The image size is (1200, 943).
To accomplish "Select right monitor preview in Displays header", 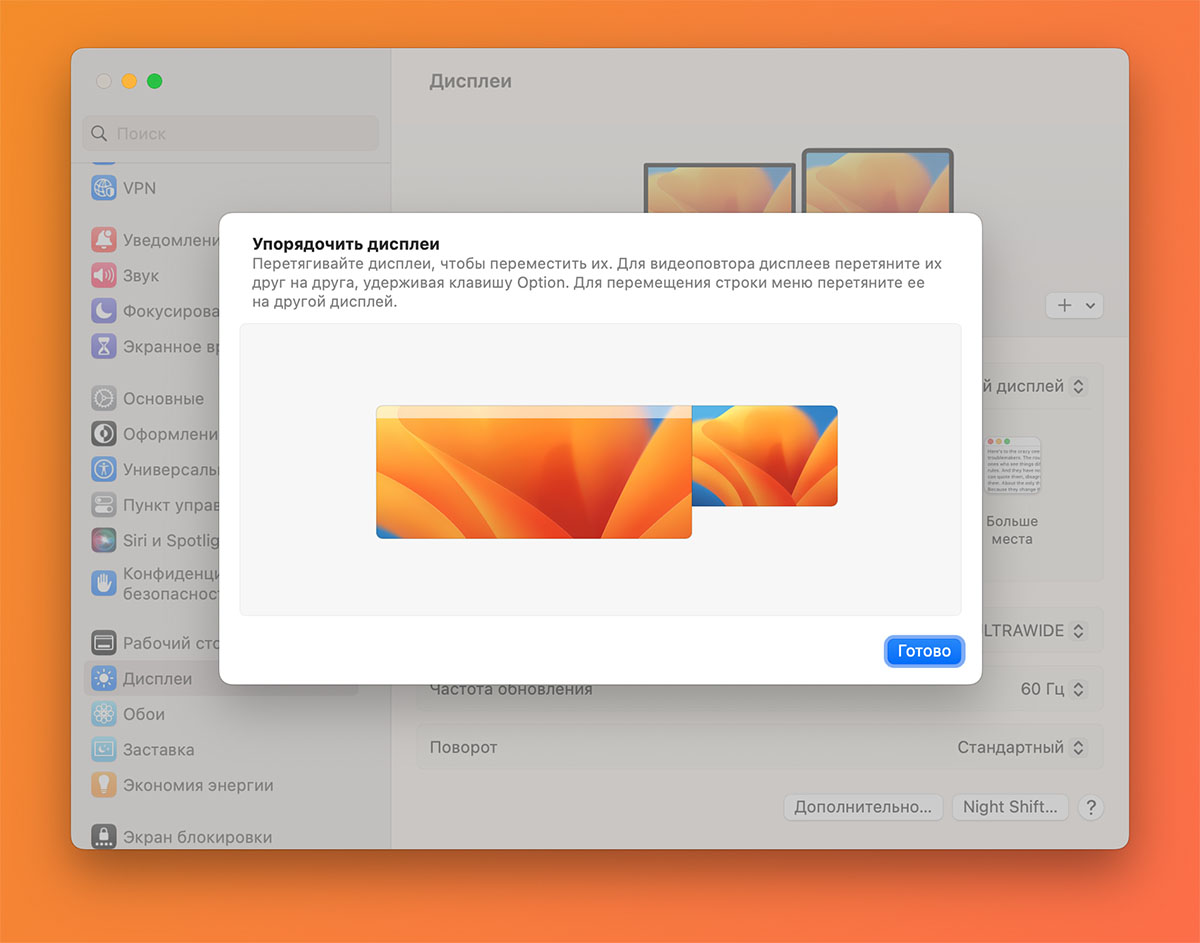I will click(877, 181).
